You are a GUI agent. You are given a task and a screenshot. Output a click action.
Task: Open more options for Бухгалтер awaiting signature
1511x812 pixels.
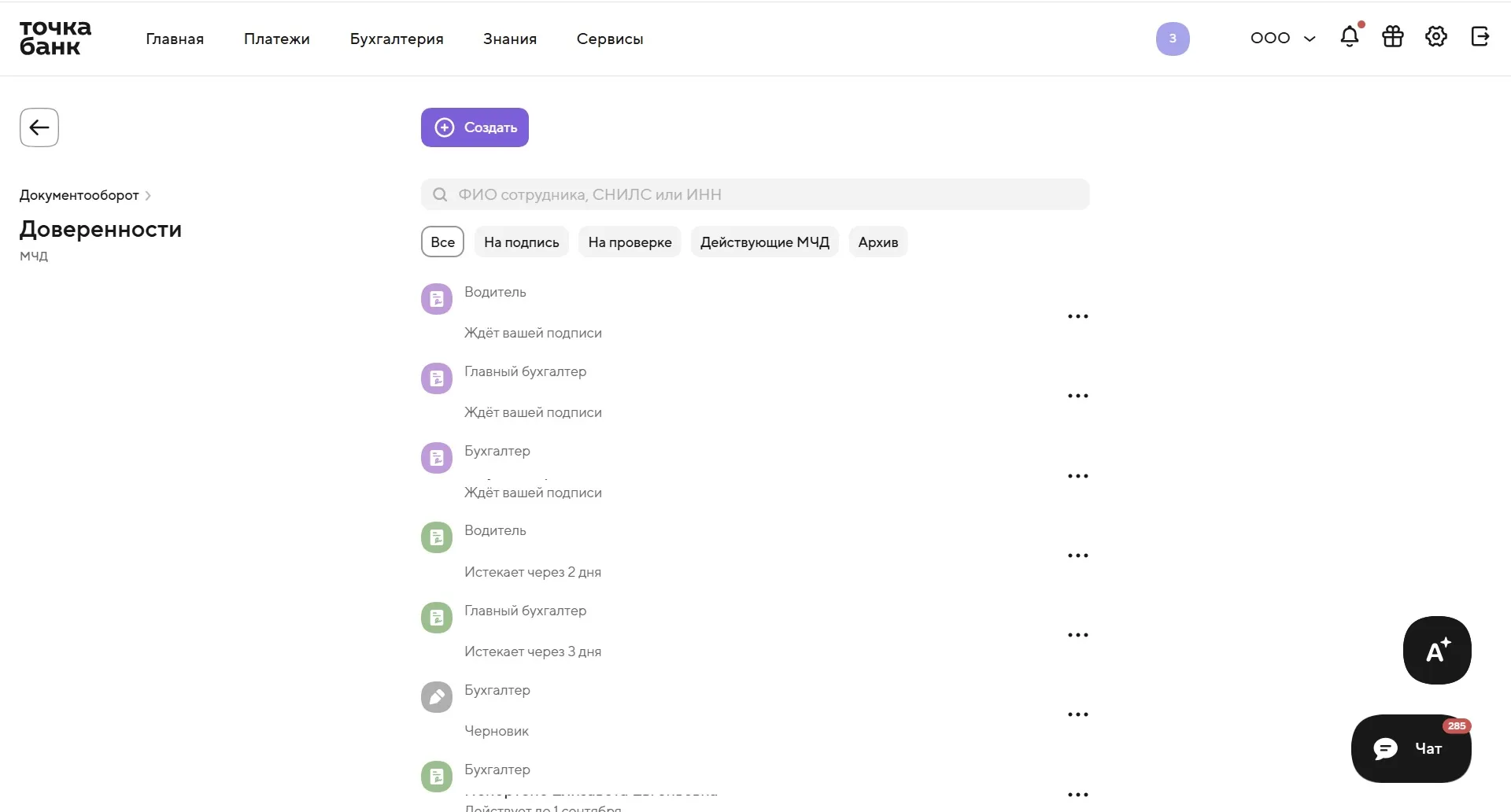pyautogui.click(x=1078, y=476)
